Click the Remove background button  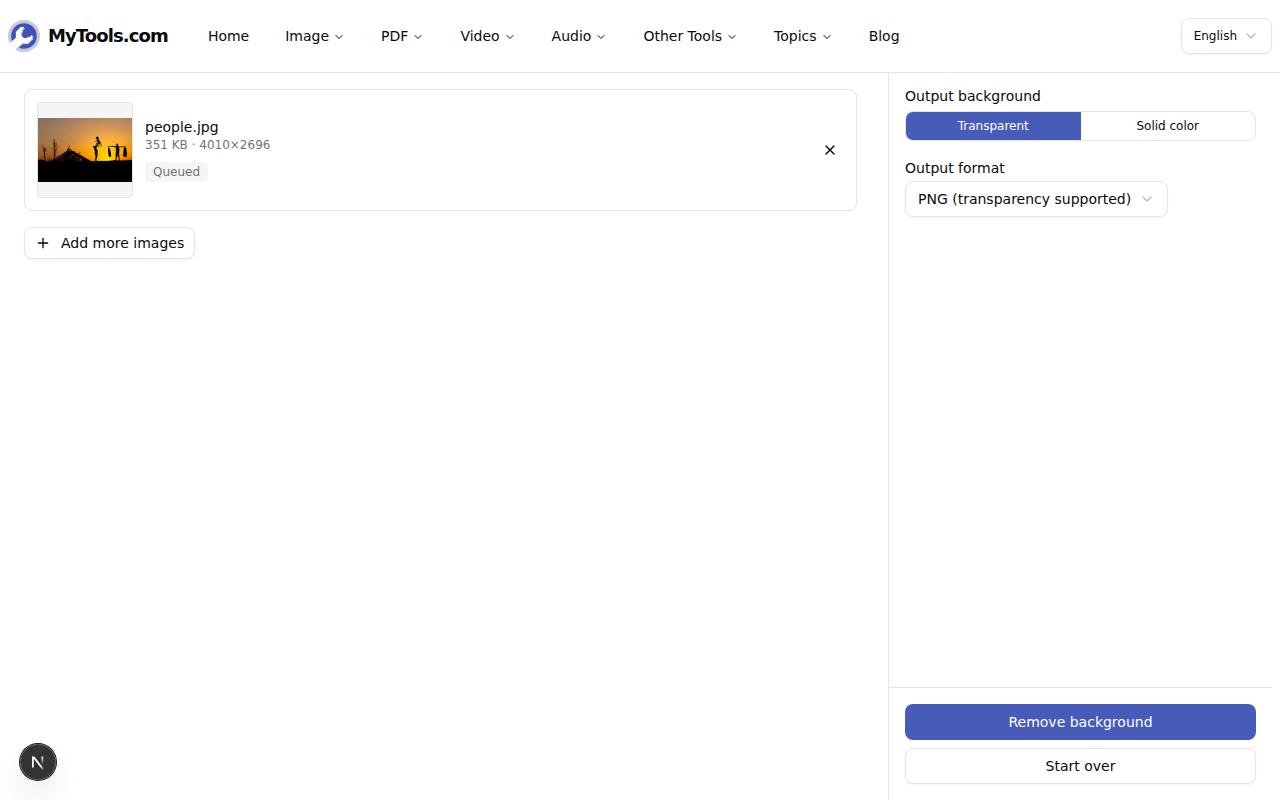pyautogui.click(x=1080, y=722)
